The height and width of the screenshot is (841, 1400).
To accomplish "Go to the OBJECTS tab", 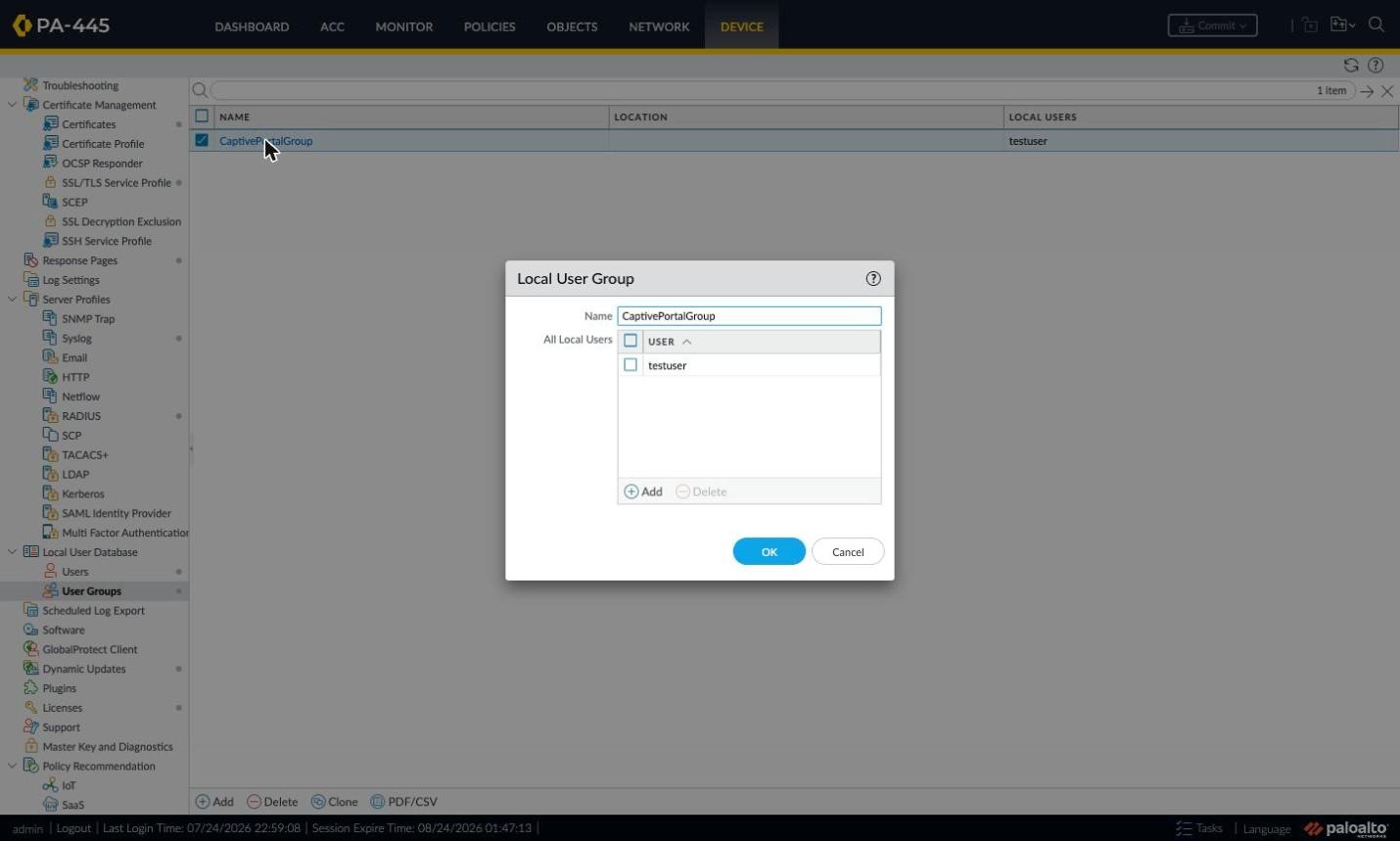I will tap(572, 26).
